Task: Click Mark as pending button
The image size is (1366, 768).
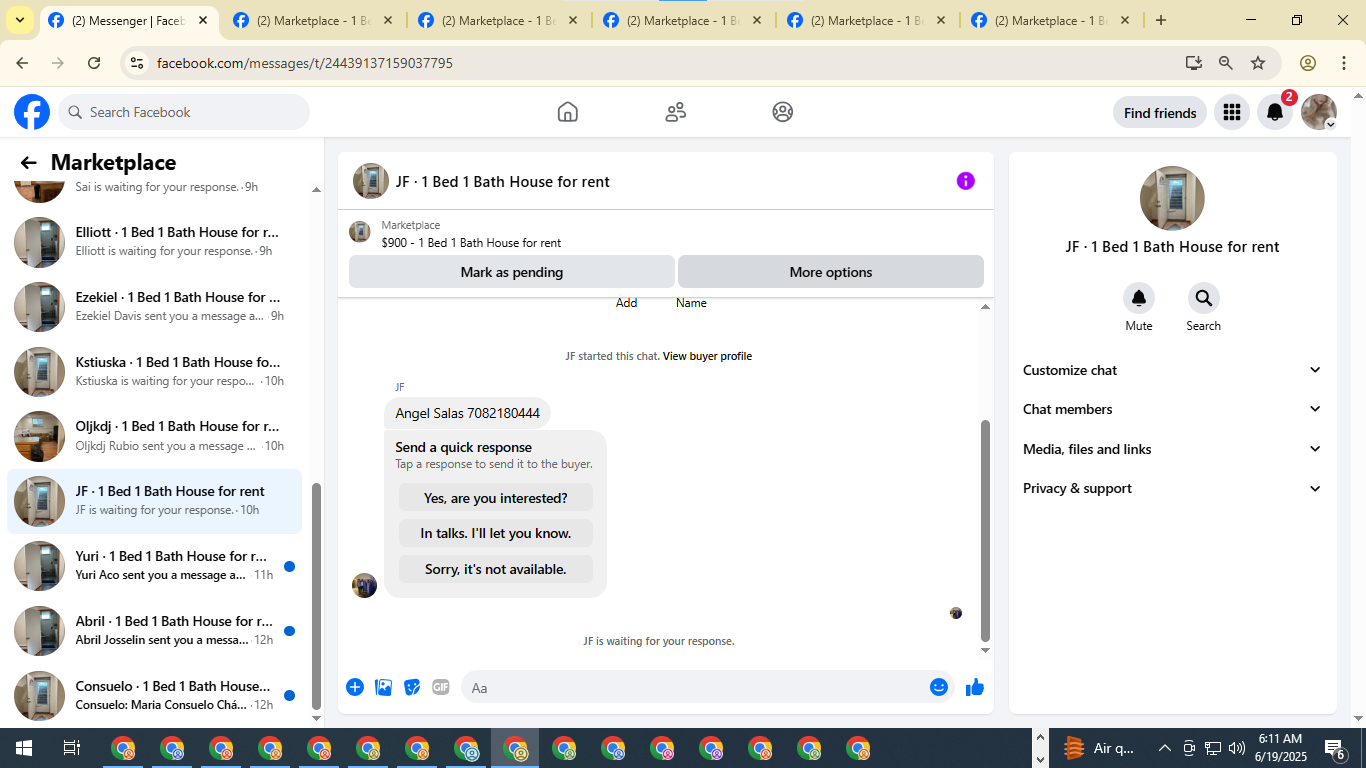Action: coord(512,272)
